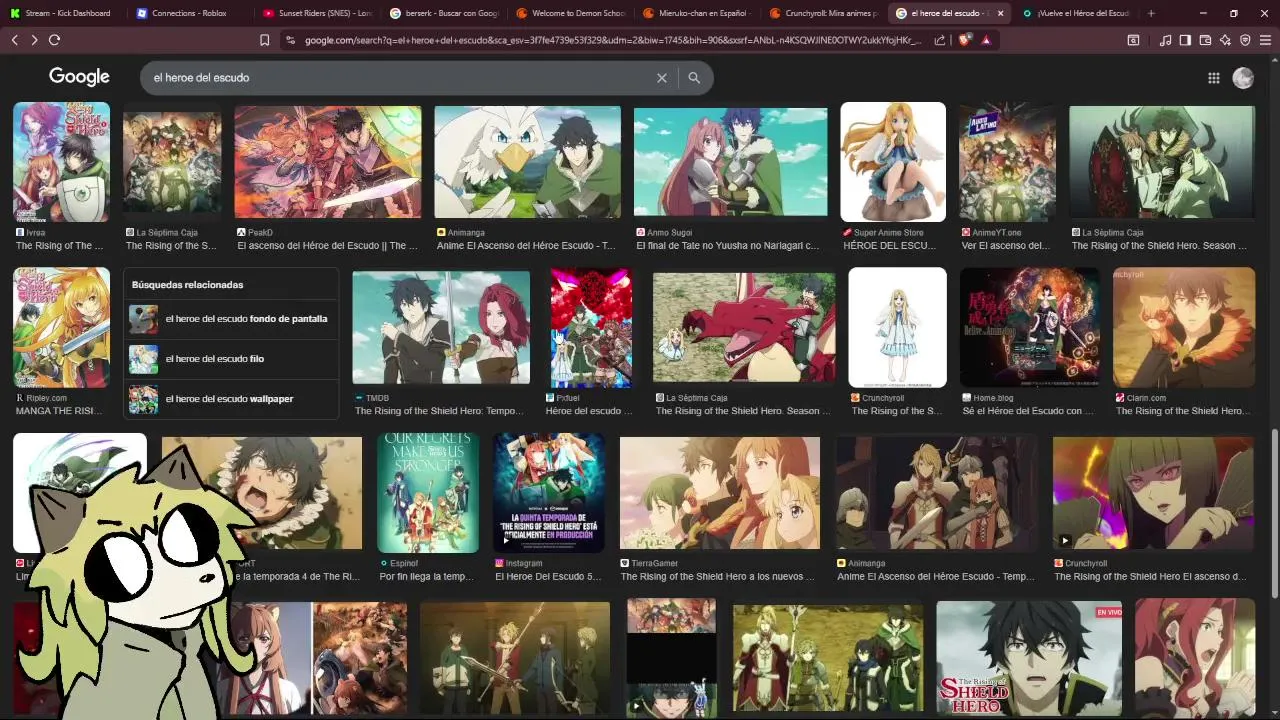Open the 'Our Regrets Make Us Stronger' poster thumbnail
Image resolution: width=1280 pixels, height=720 pixels.
(428, 493)
